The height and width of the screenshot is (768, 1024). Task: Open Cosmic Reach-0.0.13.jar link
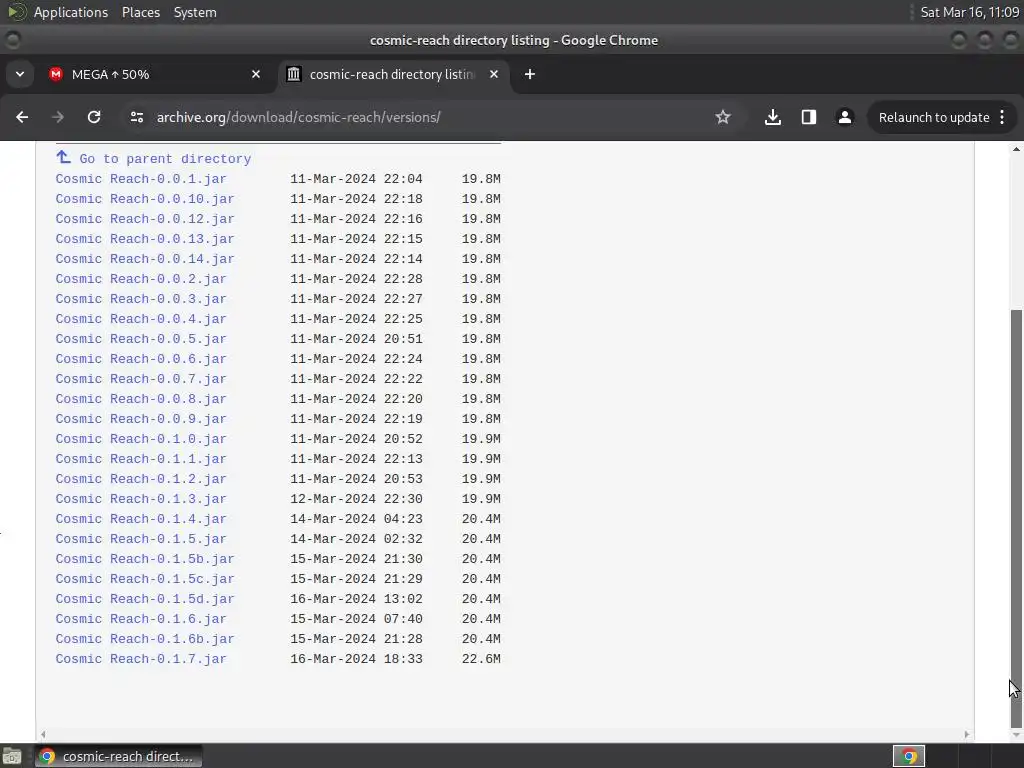pyautogui.click(x=145, y=239)
